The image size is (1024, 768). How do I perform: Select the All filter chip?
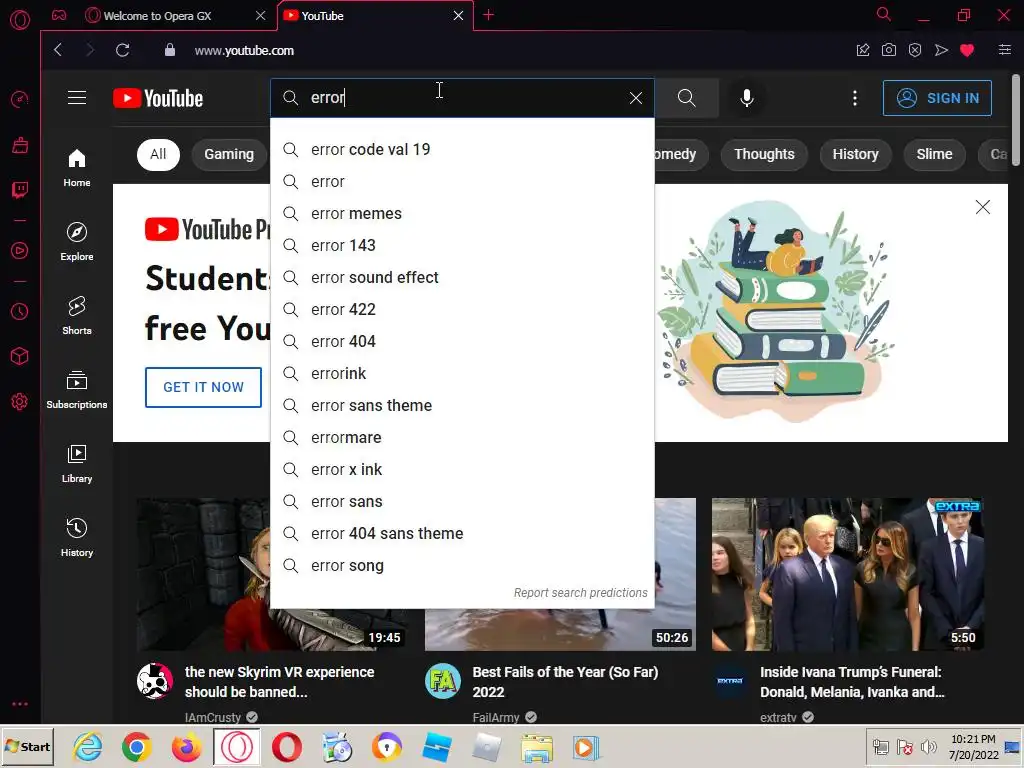pyautogui.click(x=158, y=154)
